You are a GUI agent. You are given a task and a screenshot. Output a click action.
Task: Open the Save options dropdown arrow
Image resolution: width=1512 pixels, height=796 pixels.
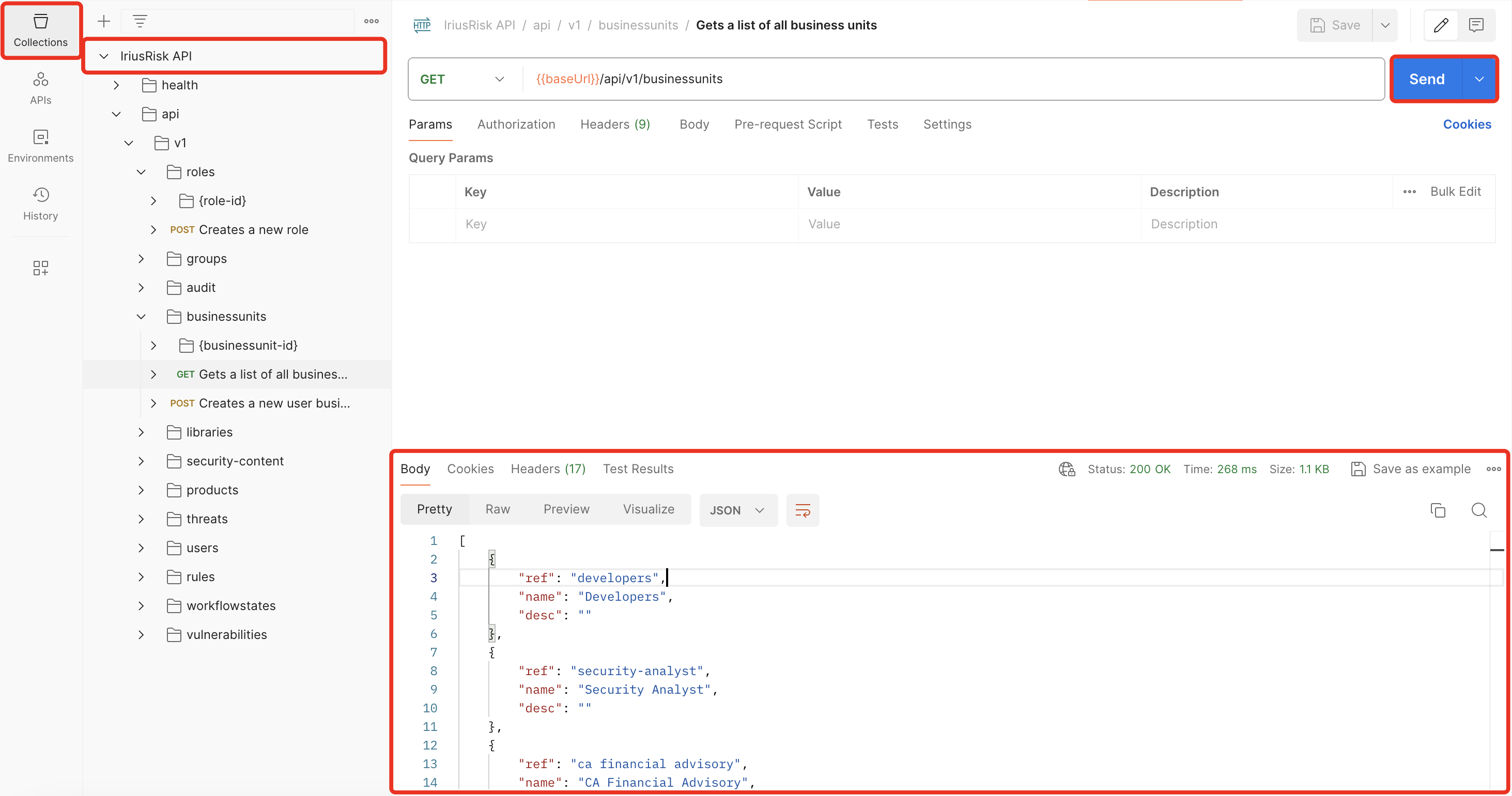pyautogui.click(x=1385, y=25)
